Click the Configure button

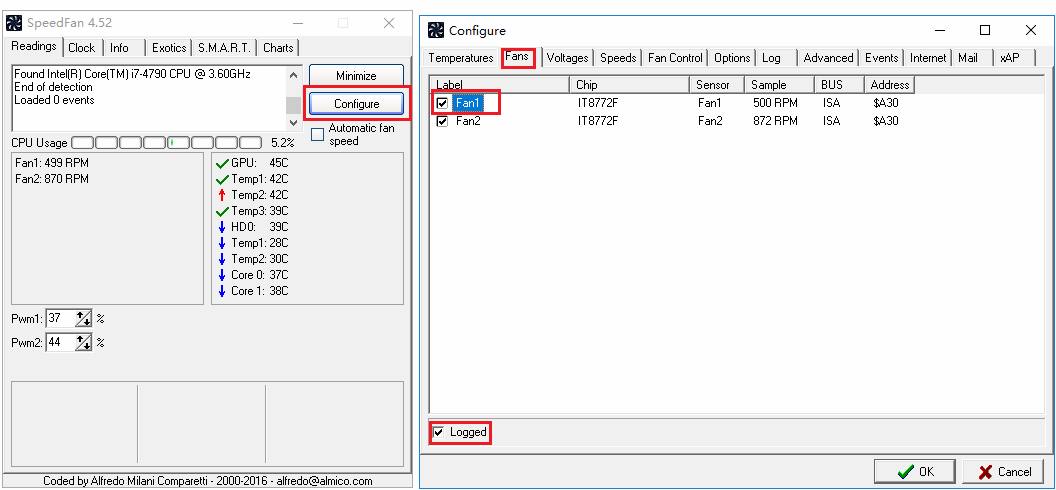coord(356,104)
